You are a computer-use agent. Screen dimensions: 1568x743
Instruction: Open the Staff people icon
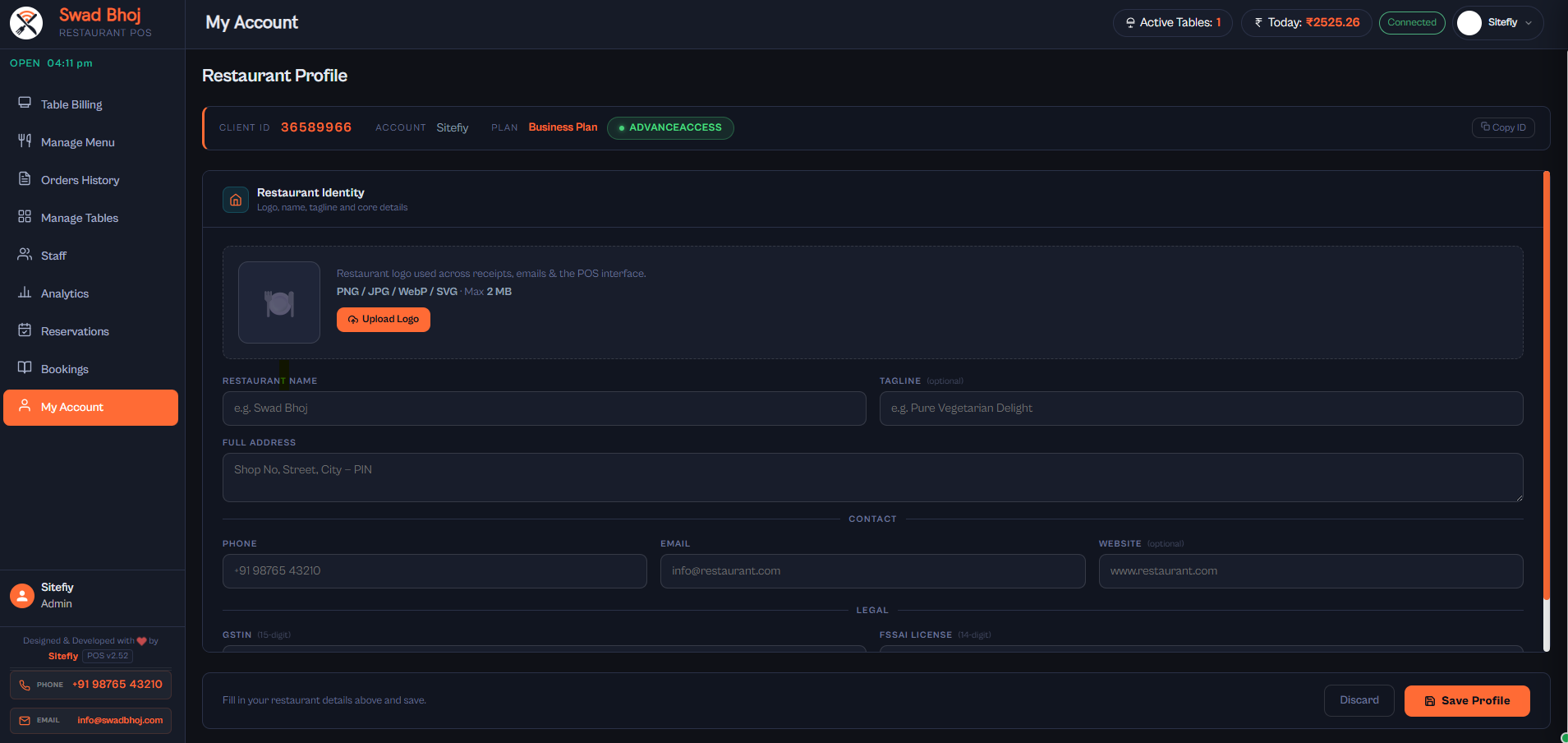click(x=25, y=255)
